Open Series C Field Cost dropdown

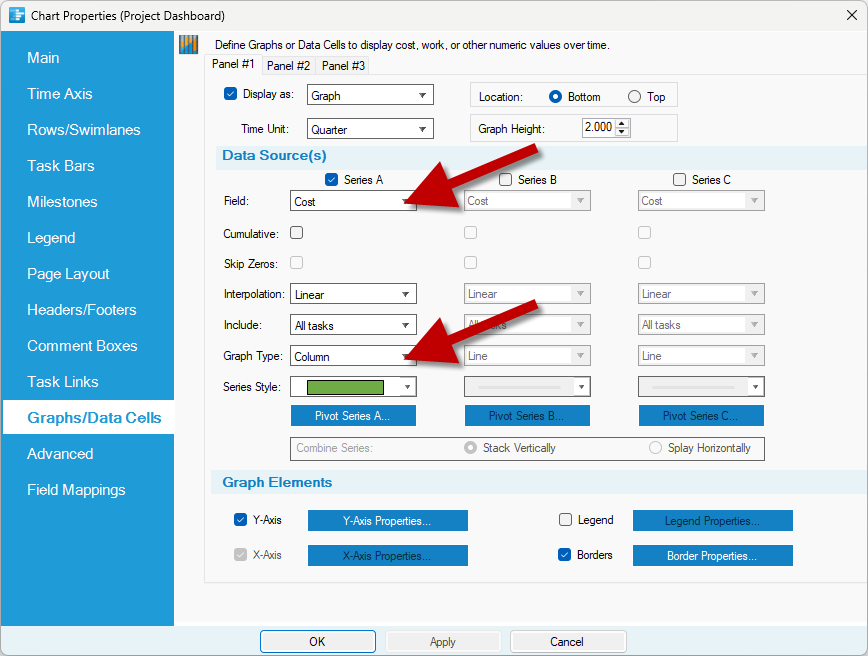pos(701,201)
